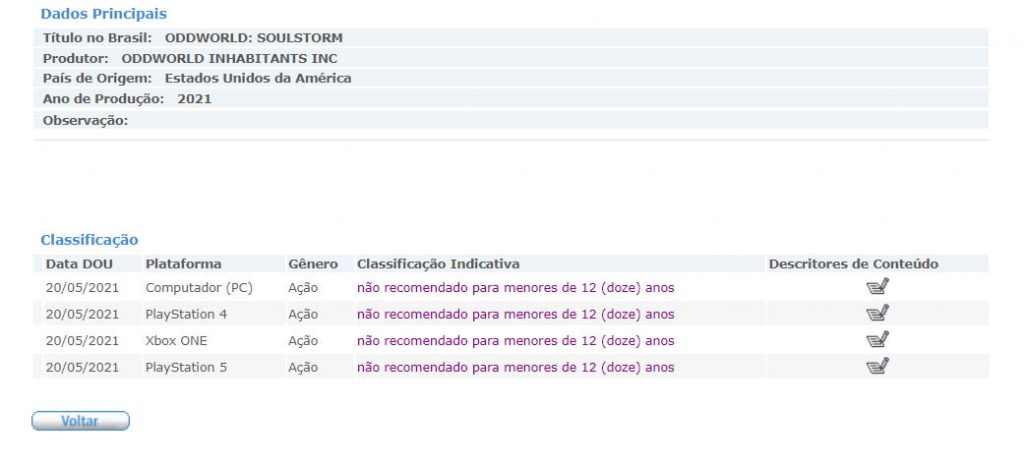Select the date in the Xbox ONE row
This screenshot has height=466, width=1024.
tap(82, 341)
